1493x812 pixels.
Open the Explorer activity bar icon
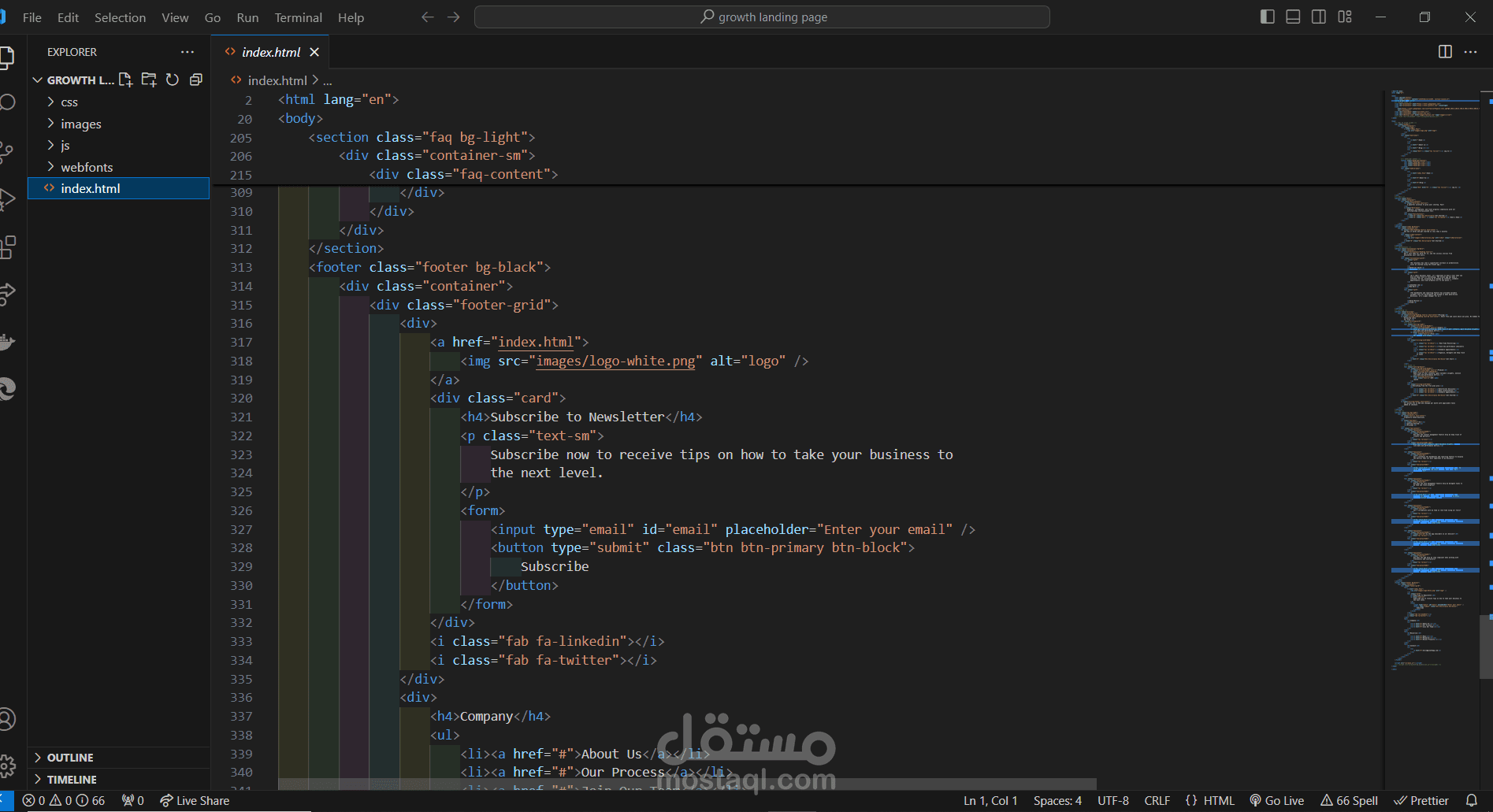(6, 58)
